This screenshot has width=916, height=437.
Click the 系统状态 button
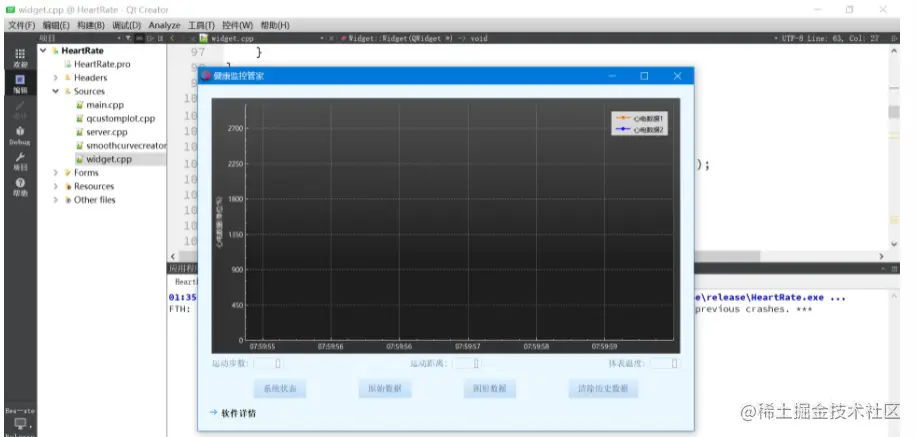279,389
